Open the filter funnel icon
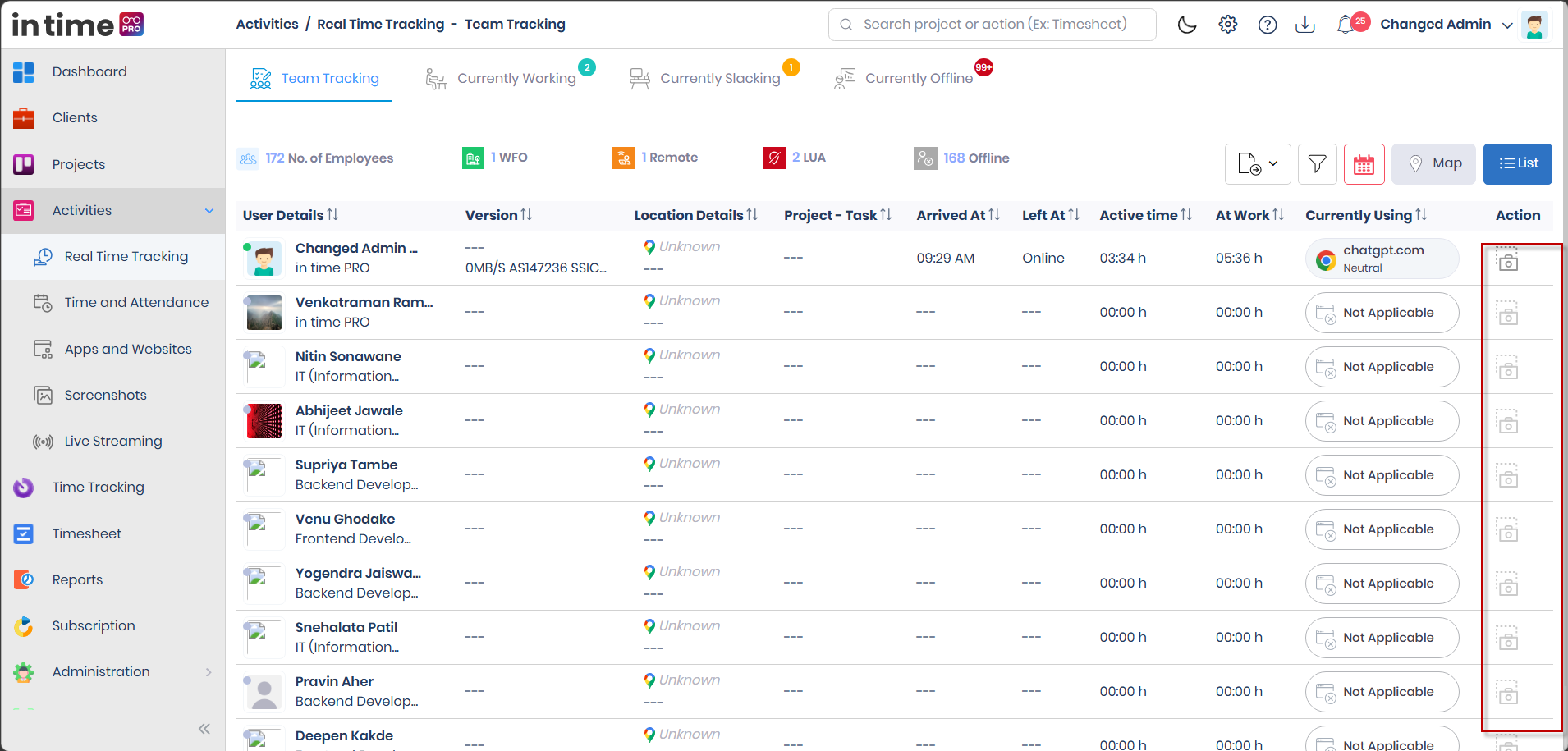Image resolution: width=1568 pixels, height=751 pixels. click(x=1318, y=164)
